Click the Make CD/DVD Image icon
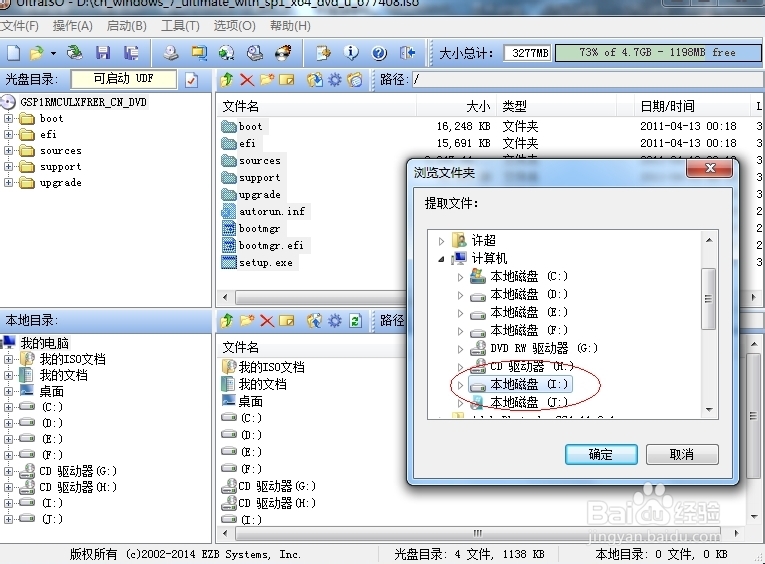The width and height of the screenshot is (765, 564). click(170, 53)
